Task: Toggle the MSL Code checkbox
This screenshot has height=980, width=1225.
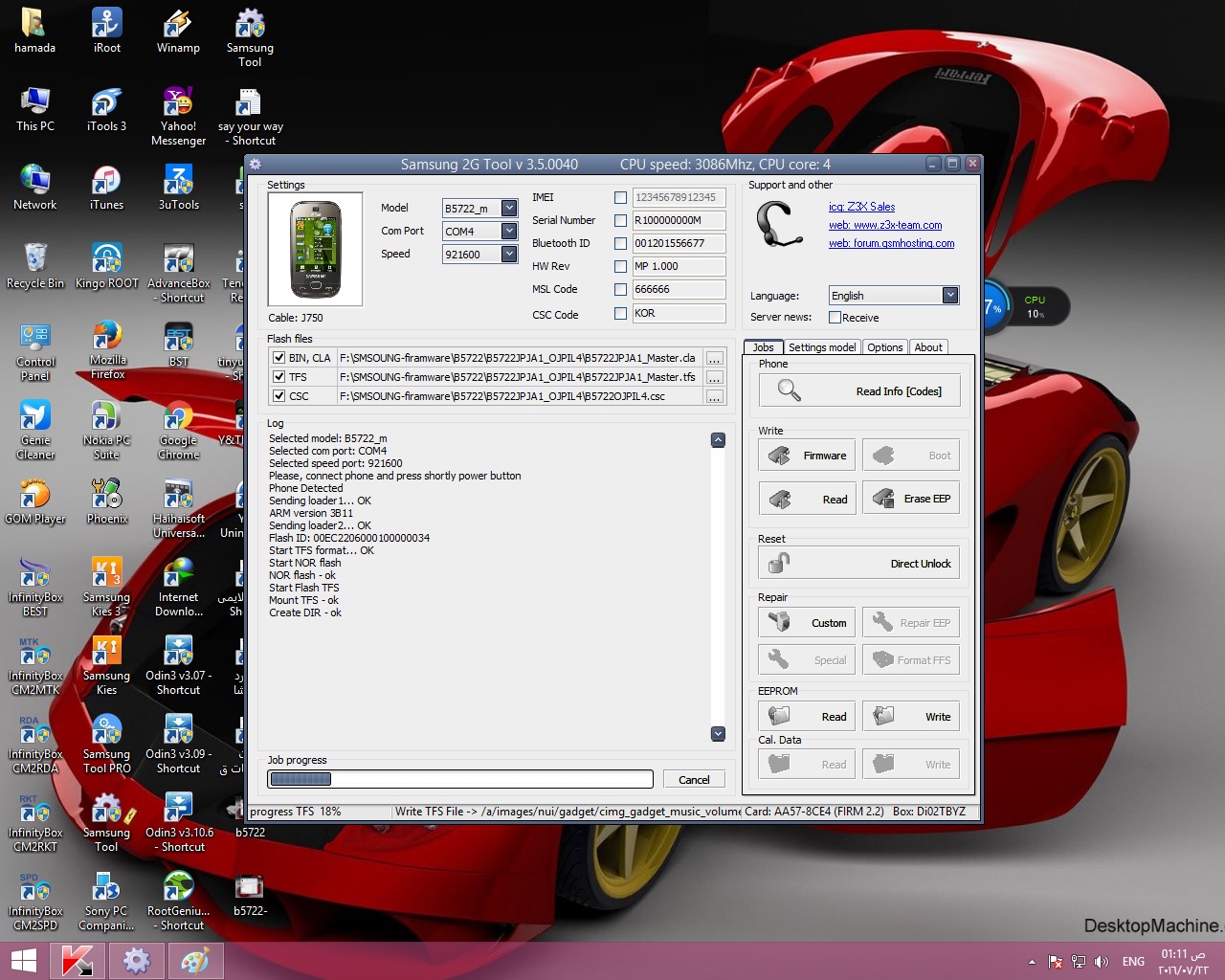Action: tap(620, 289)
